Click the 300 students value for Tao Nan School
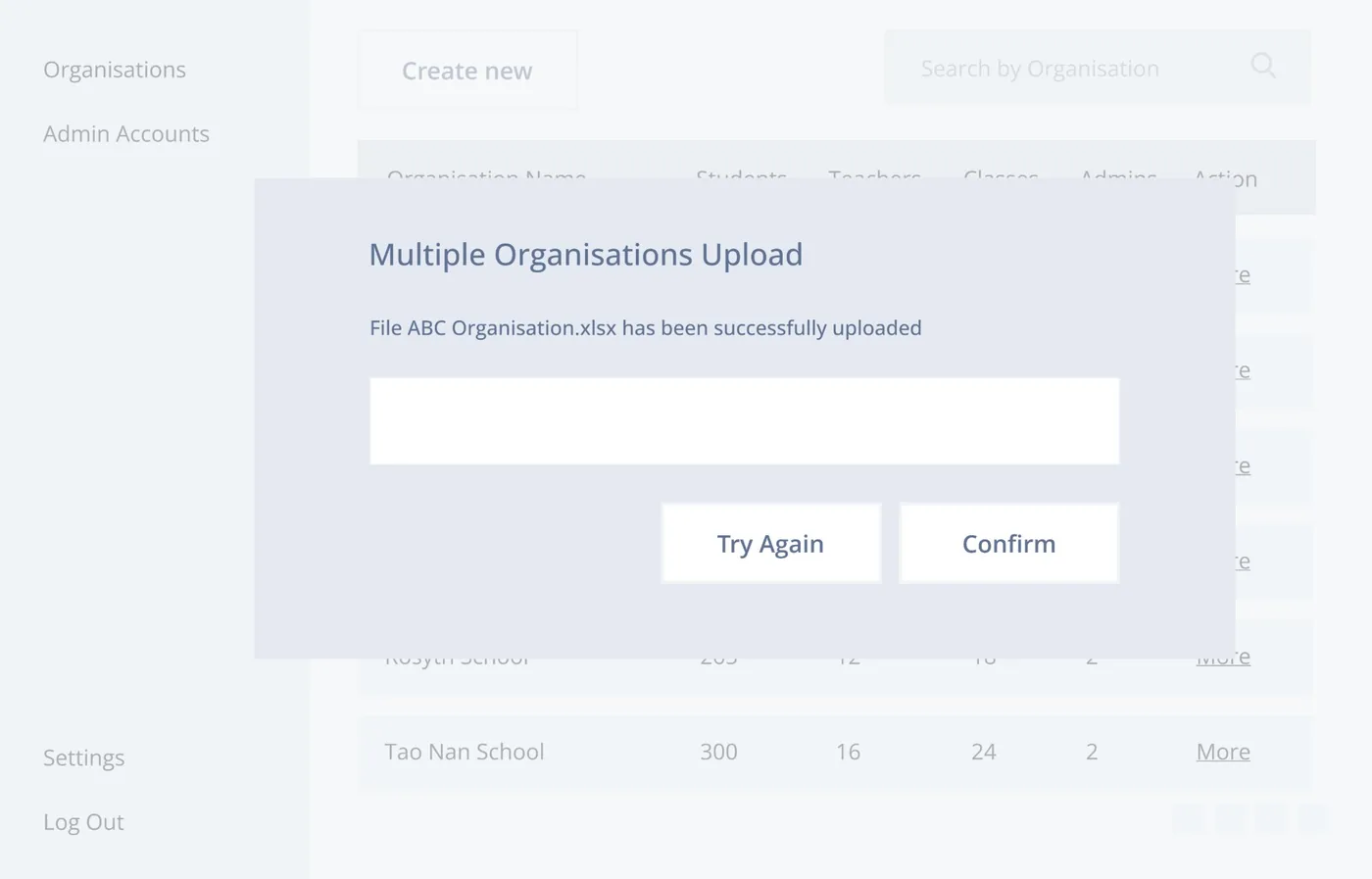 [x=718, y=752]
